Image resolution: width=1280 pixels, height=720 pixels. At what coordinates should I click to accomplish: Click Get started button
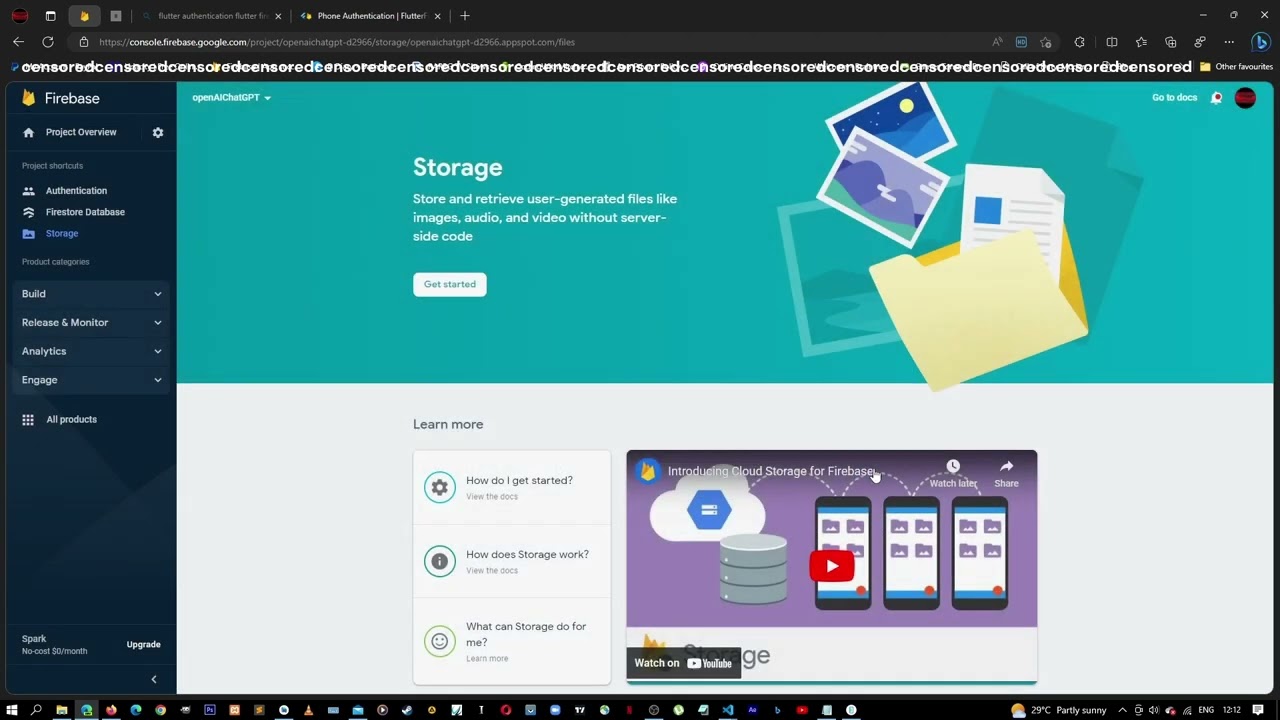[450, 284]
